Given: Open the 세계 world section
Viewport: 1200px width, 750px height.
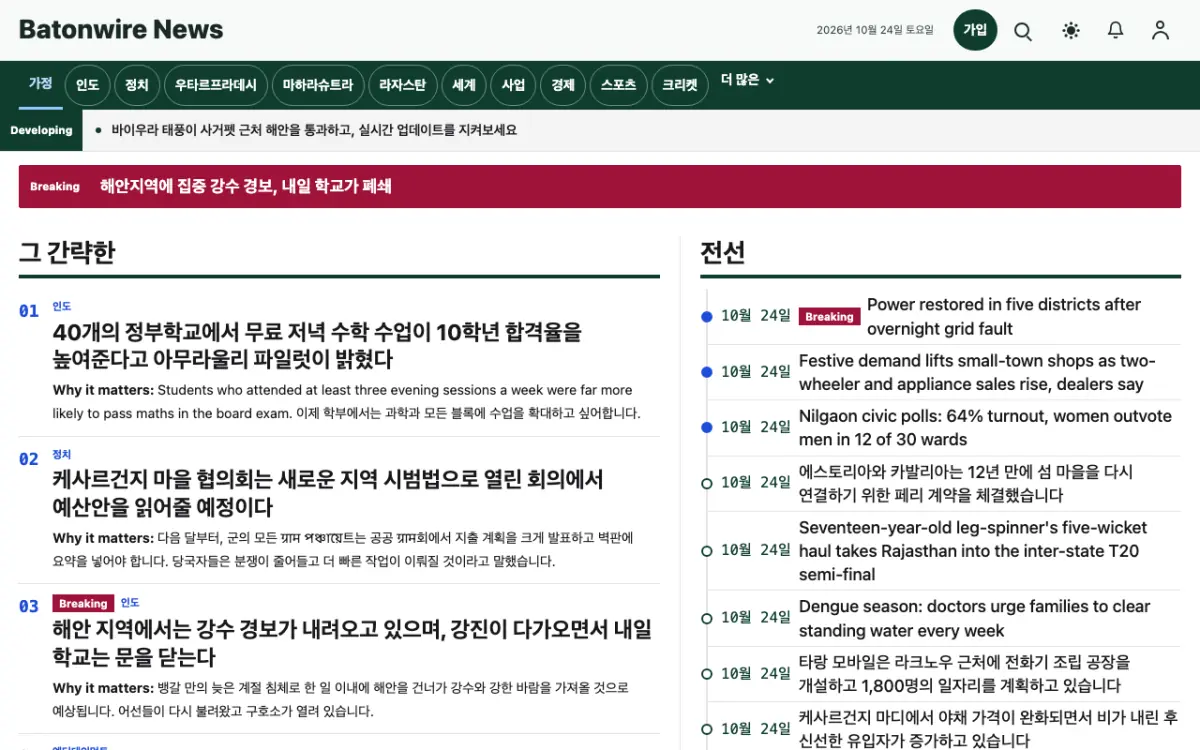Looking at the screenshot, I should click(464, 86).
